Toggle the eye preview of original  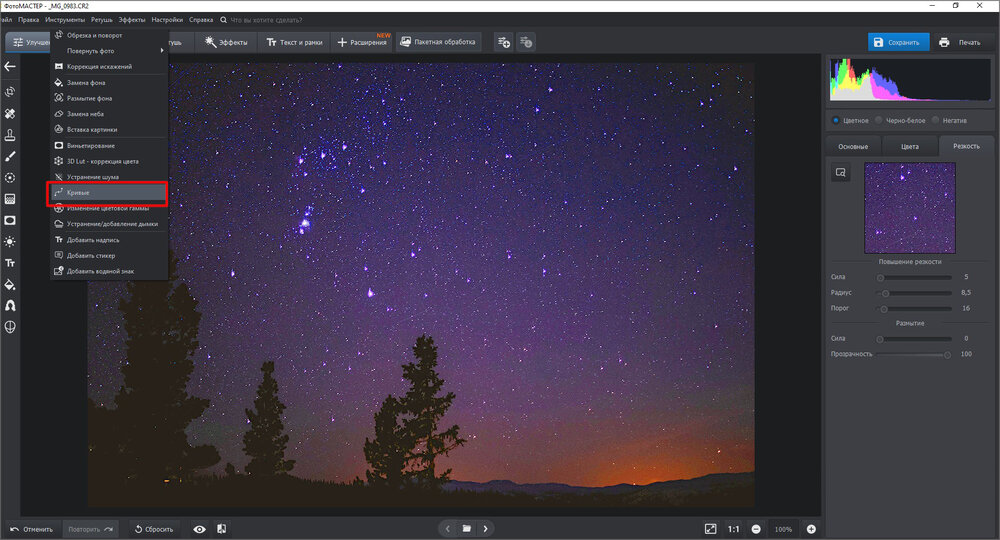199,529
